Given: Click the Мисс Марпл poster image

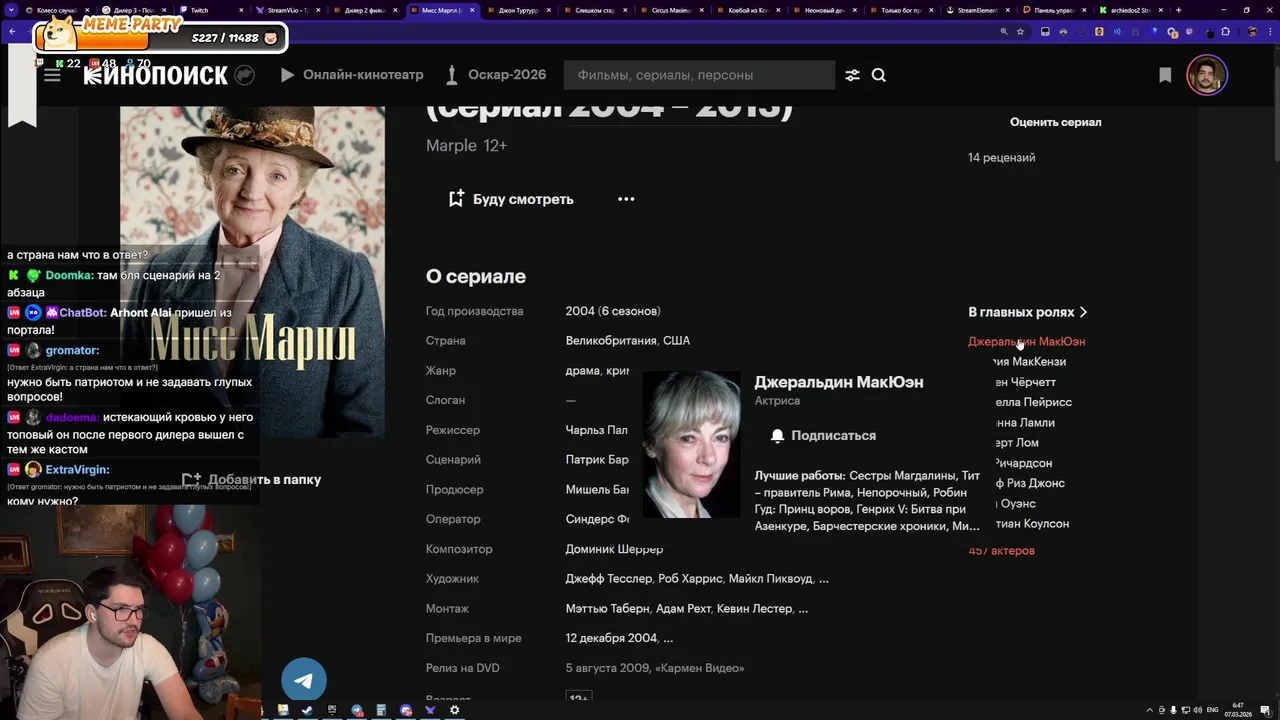Looking at the screenshot, I should pos(252,272).
